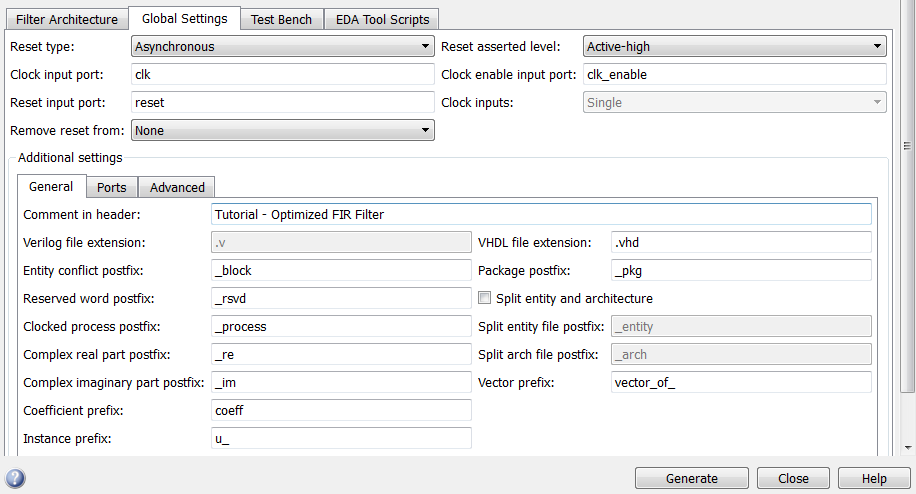
Task: Click the Close button
Action: click(x=793, y=478)
